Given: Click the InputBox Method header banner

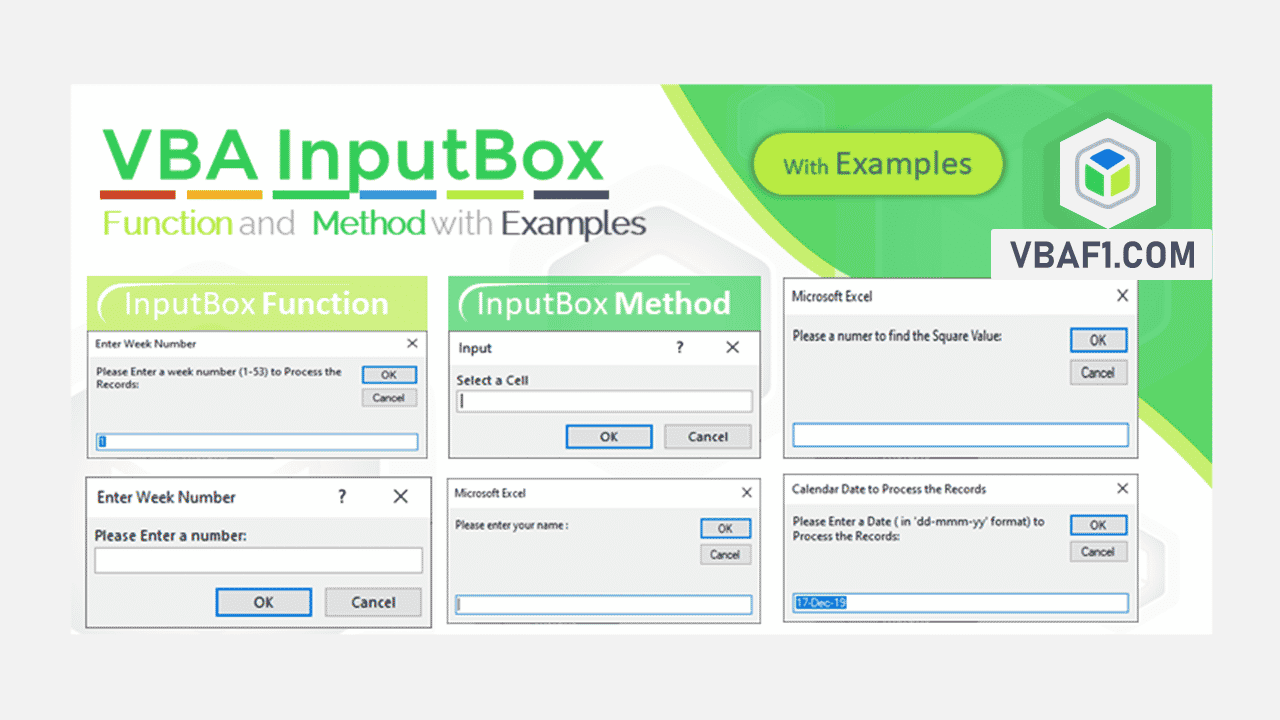Looking at the screenshot, I should click(x=604, y=302).
